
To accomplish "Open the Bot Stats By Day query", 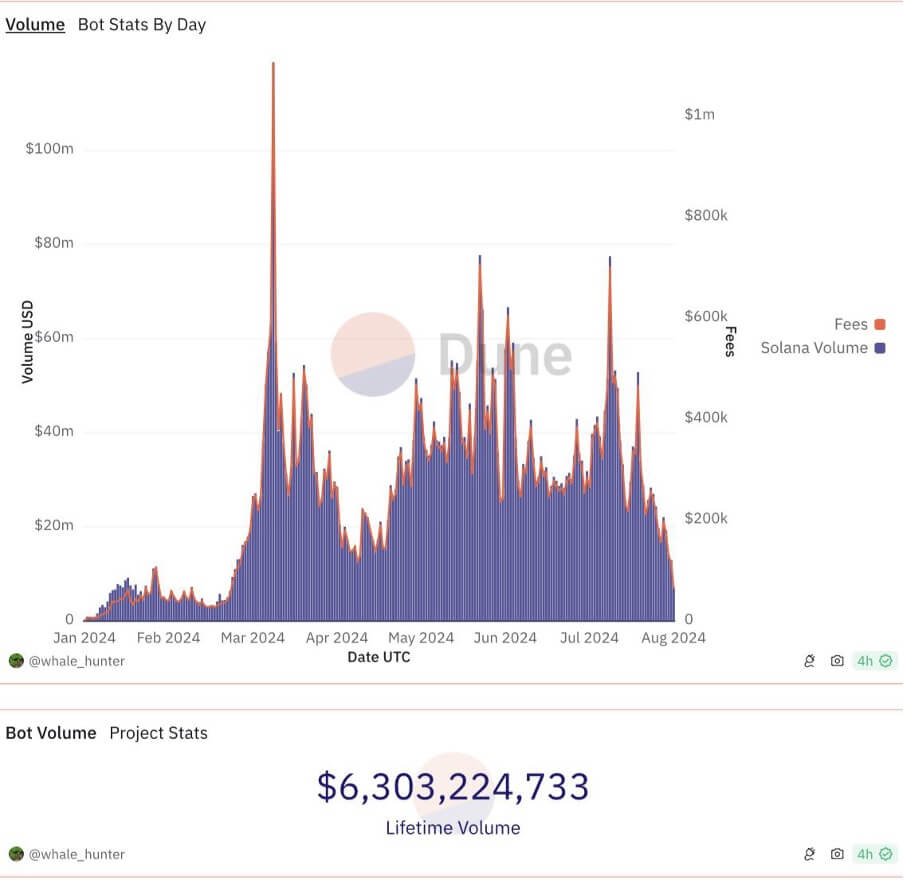I will tap(141, 25).
